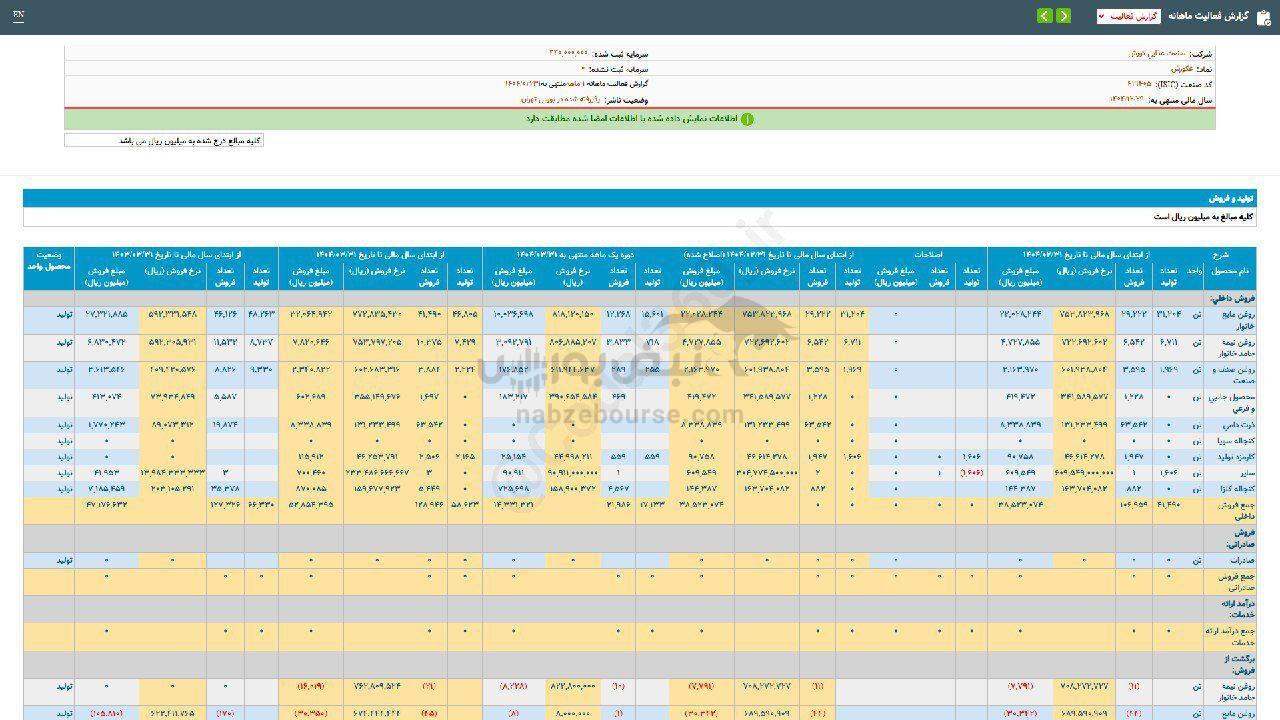Viewport: 1280px width, 720px height.
Task: Click the note box about amounts in million rials
Action: click(x=164, y=141)
